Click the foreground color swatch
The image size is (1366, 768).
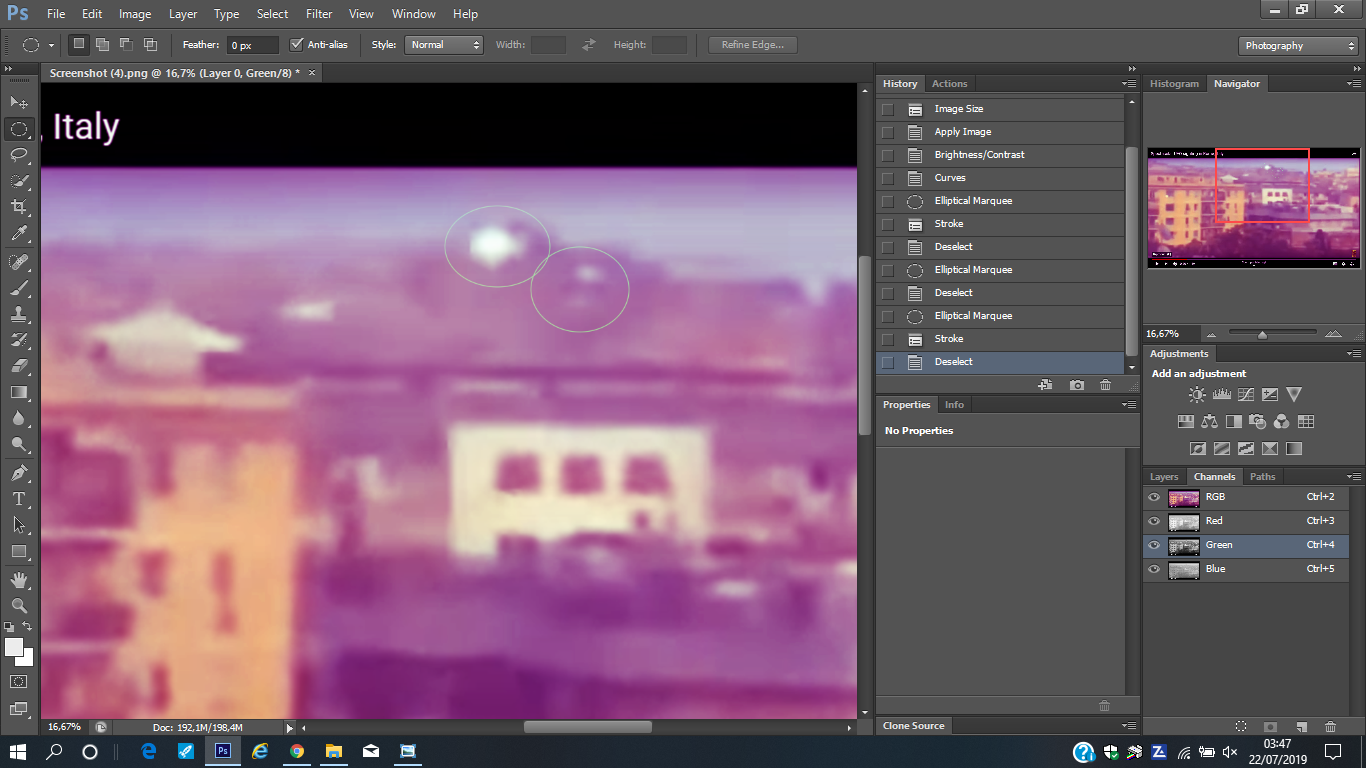coord(14,647)
